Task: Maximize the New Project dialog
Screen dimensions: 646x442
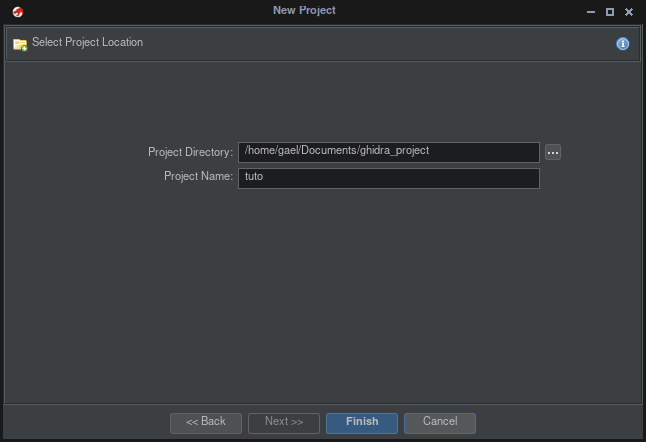Action: (x=609, y=11)
